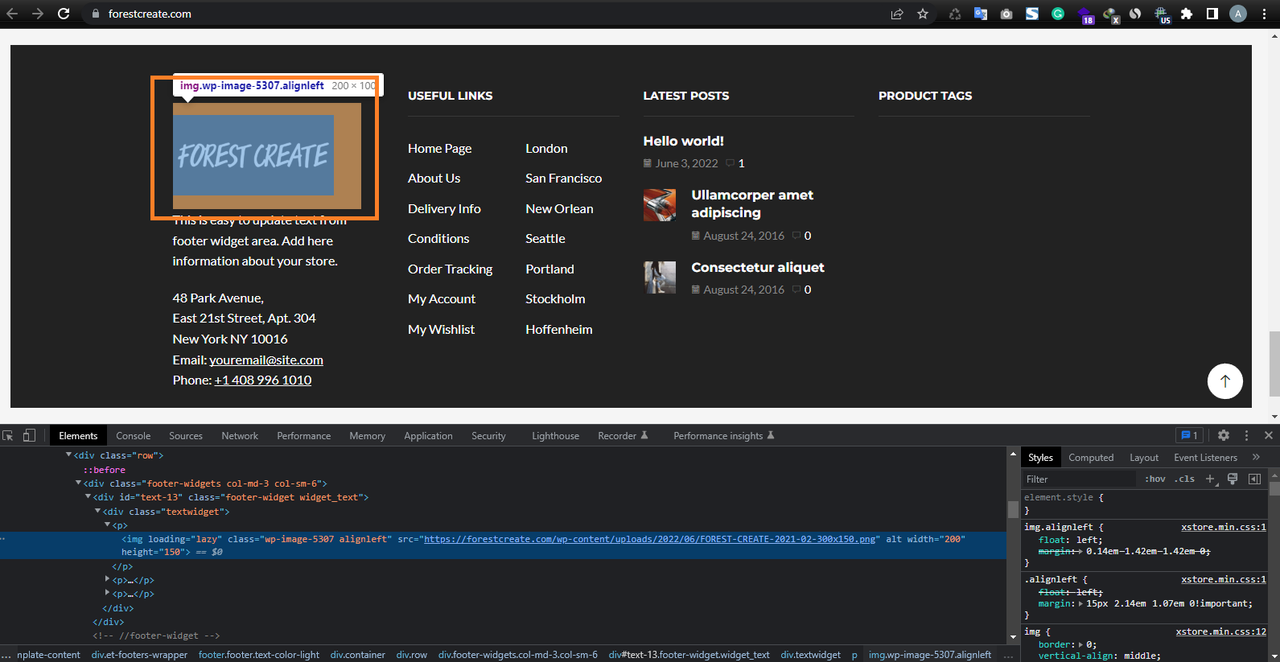Reload the forestcreate.com page
This screenshot has height=662, width=1280.
[x=64, y=14]
